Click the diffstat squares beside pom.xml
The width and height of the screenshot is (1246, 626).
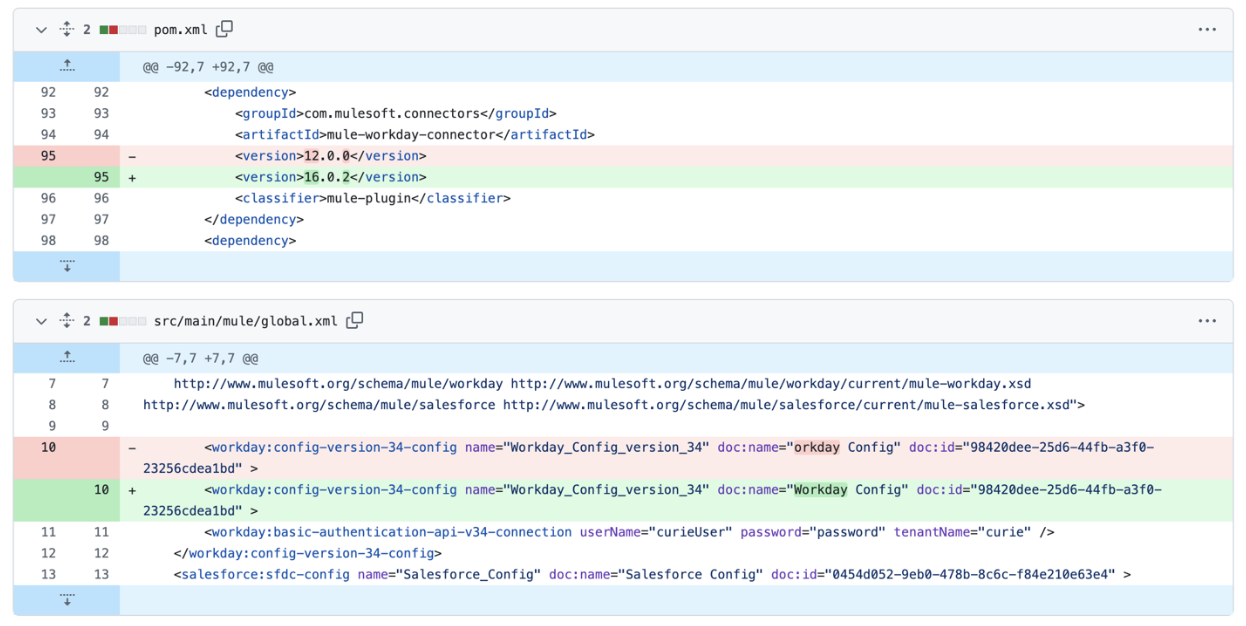pyautogui.click(x=122, y=30)
